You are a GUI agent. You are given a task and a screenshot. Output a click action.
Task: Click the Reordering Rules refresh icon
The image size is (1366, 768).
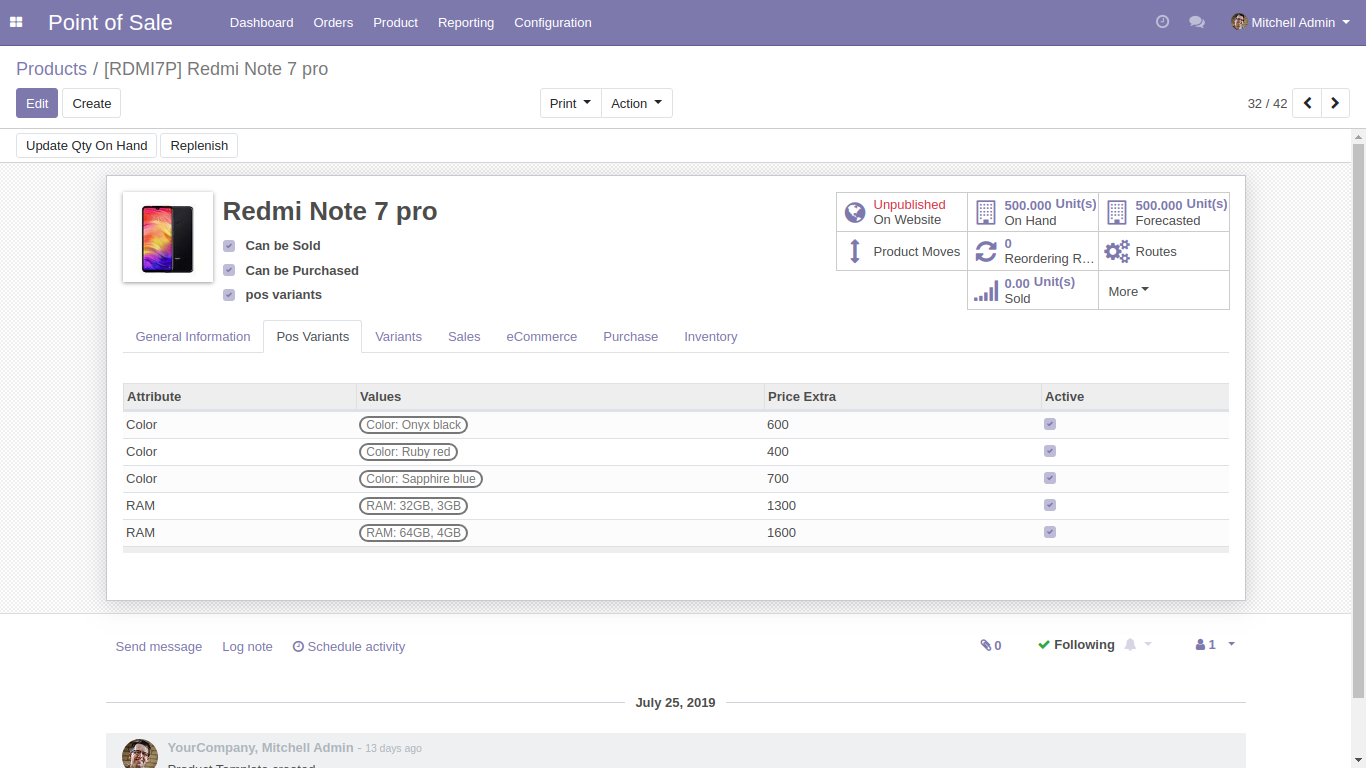986,251
